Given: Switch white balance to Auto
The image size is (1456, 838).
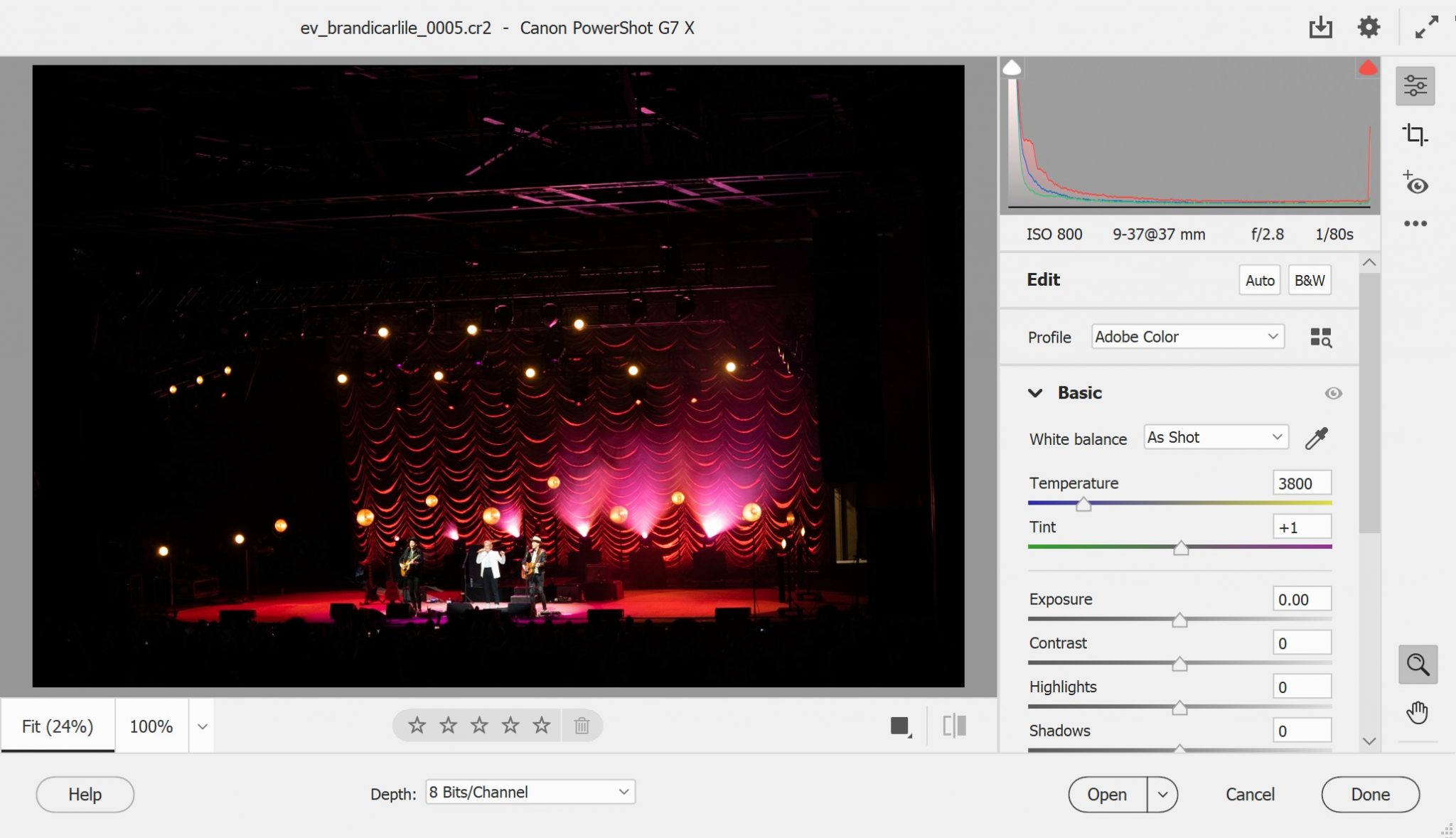Looking at the screenshot, I should click(1214, 437).
